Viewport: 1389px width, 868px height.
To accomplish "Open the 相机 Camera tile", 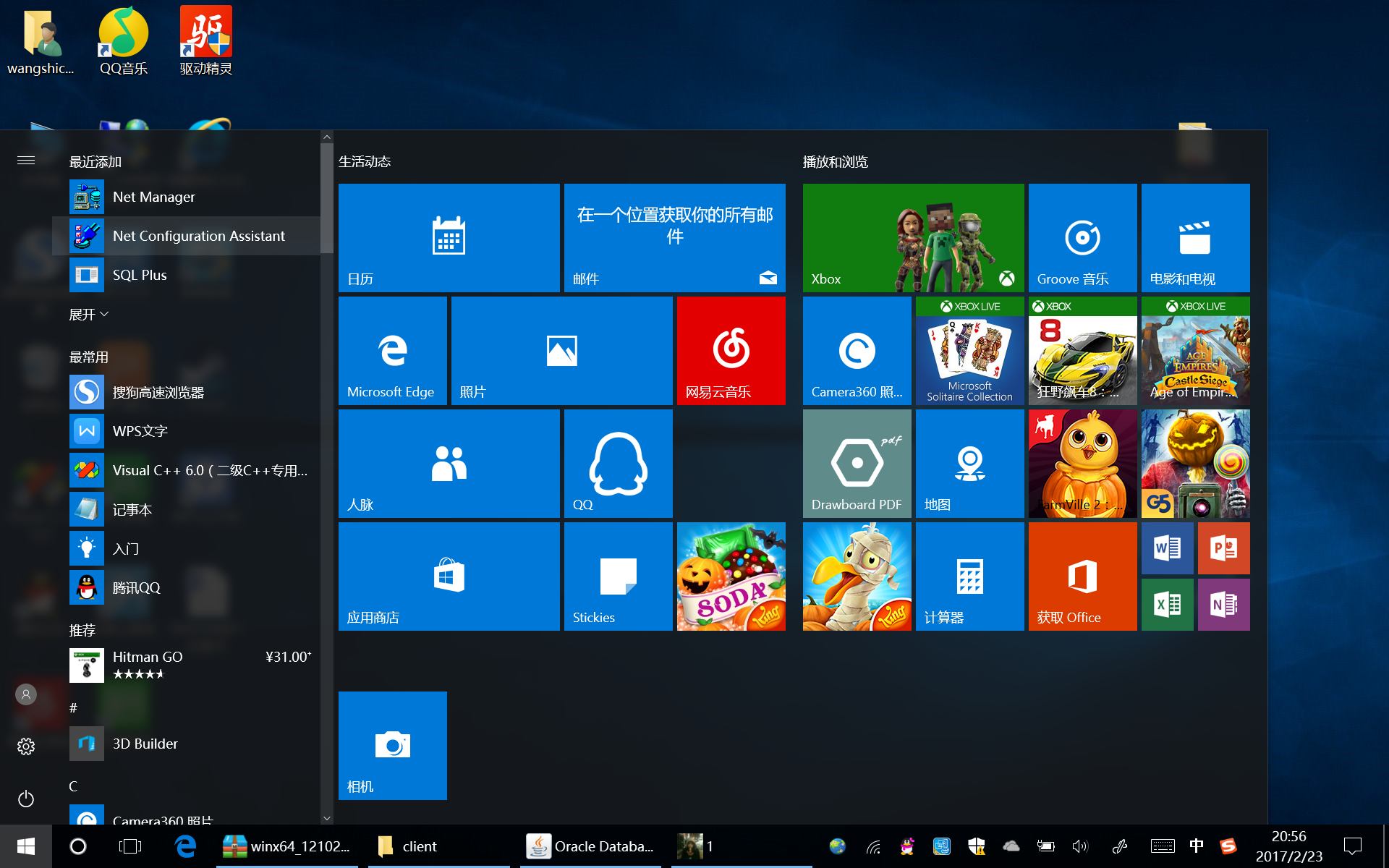I will (x=392, y=745).
